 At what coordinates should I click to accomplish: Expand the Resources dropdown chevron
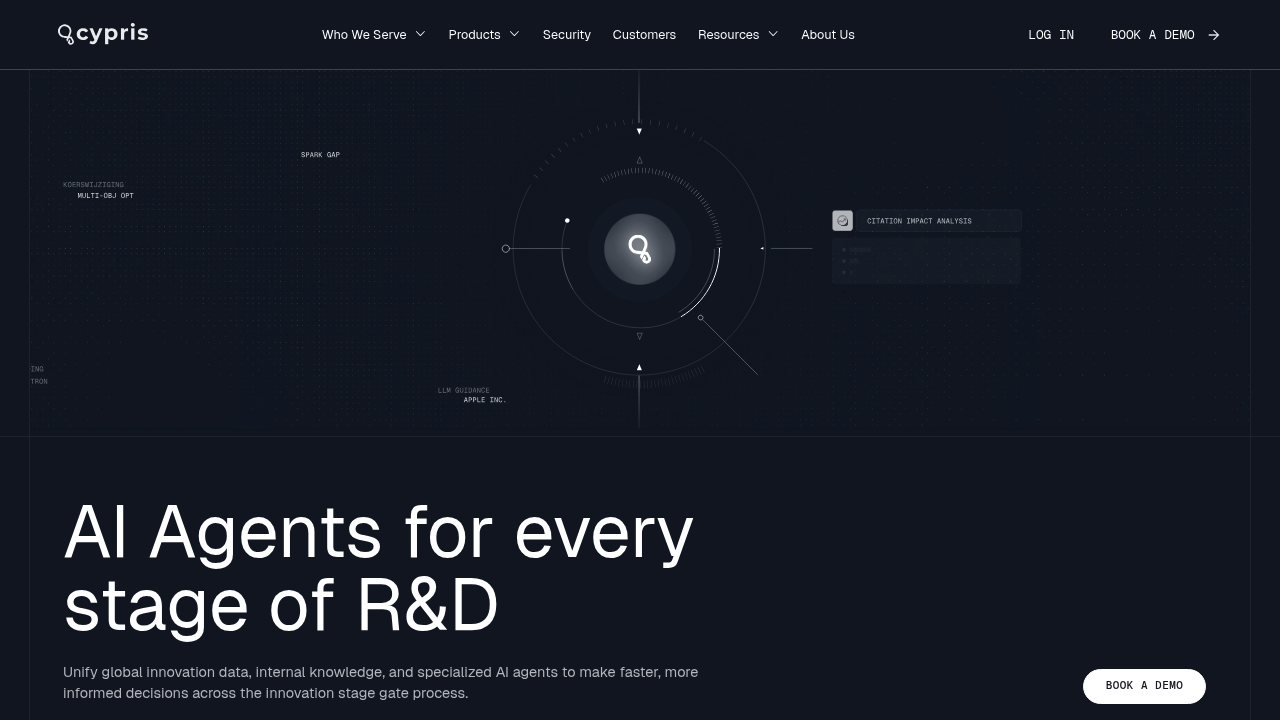773,34
